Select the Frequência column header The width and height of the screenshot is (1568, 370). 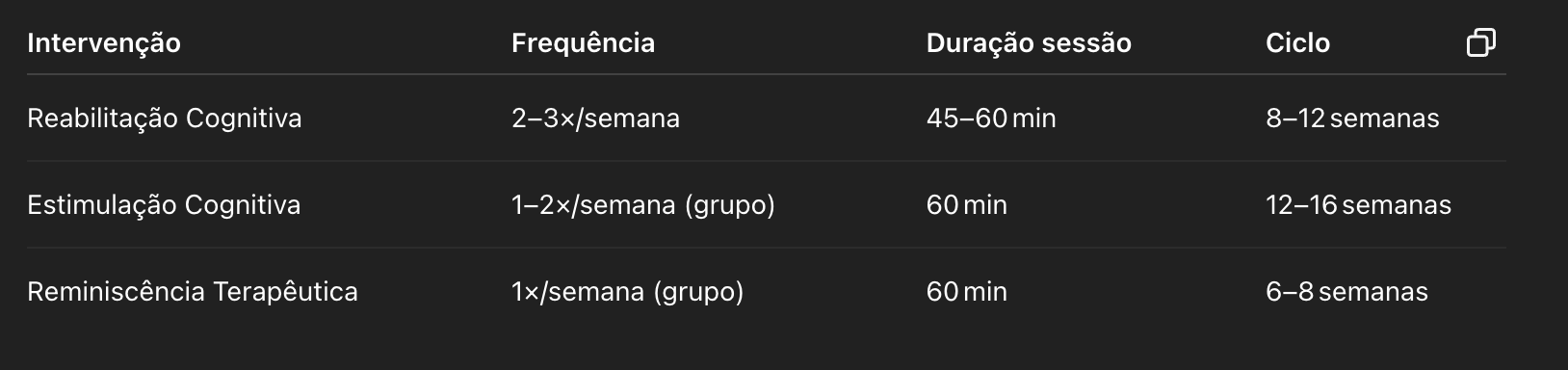[583, 43]
